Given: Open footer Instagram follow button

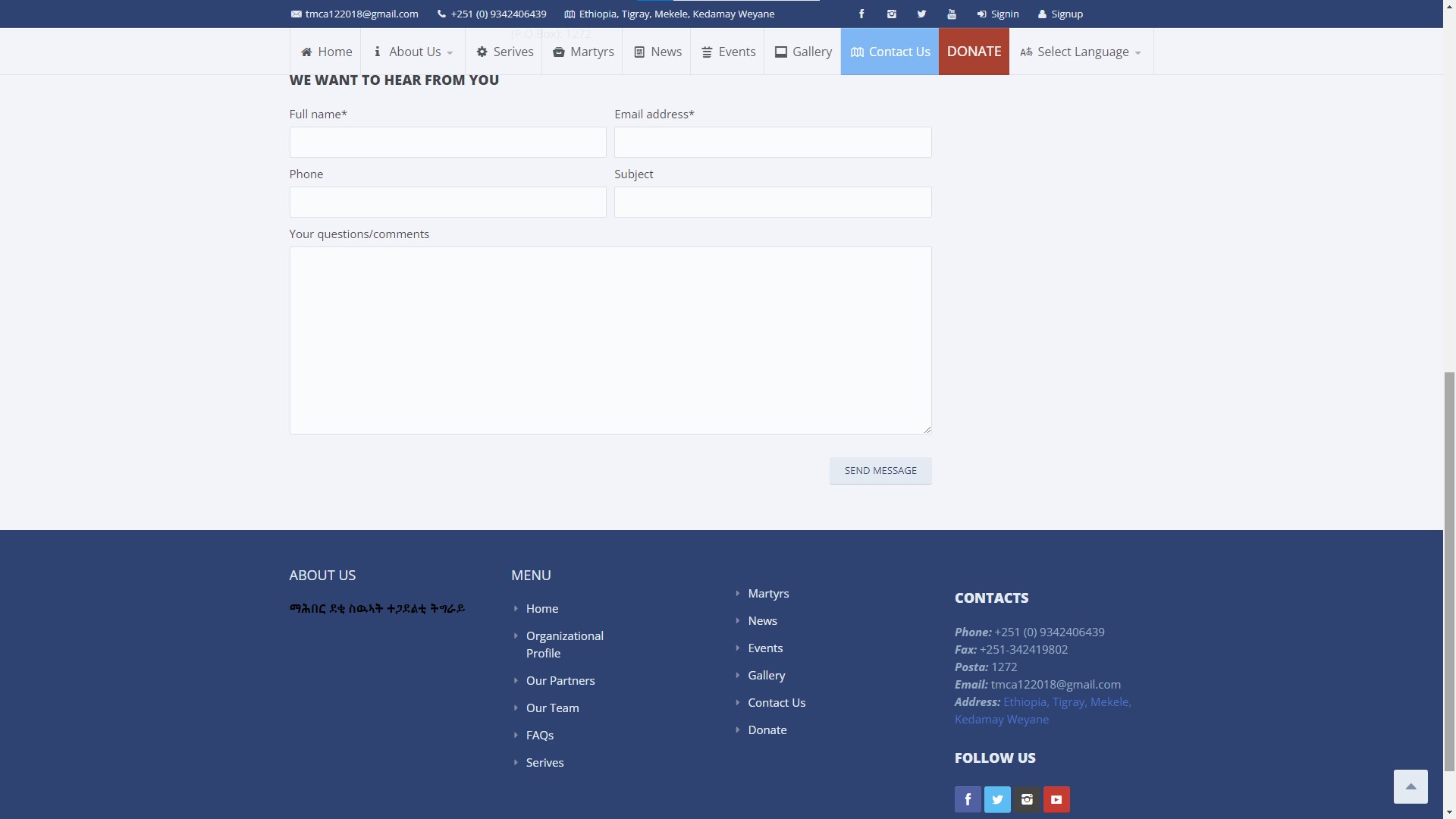Looking at the screenshot, I should [x=1027, y=799].
